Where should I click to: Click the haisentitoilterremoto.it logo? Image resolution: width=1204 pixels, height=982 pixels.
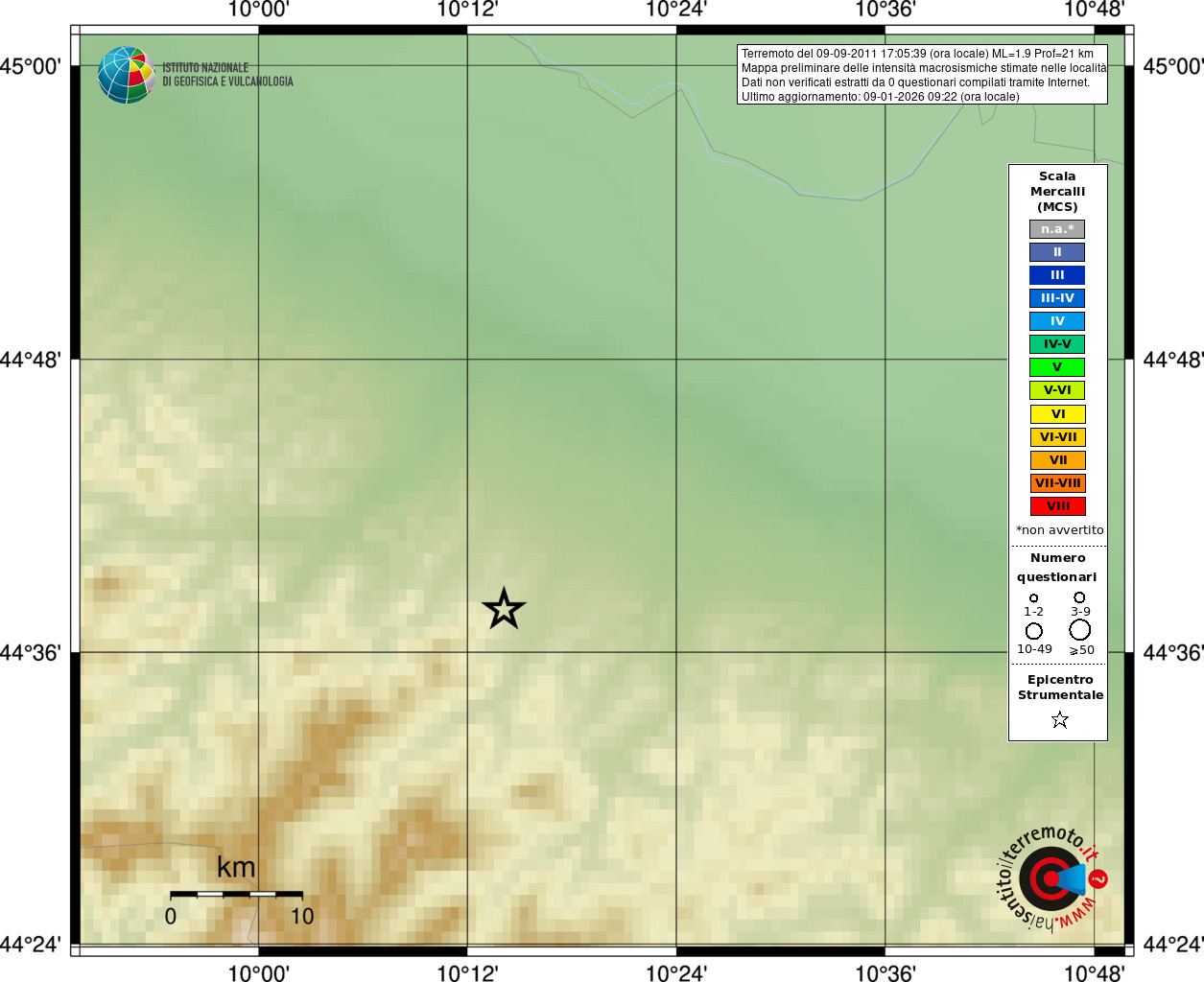(x=1052, y=877)
